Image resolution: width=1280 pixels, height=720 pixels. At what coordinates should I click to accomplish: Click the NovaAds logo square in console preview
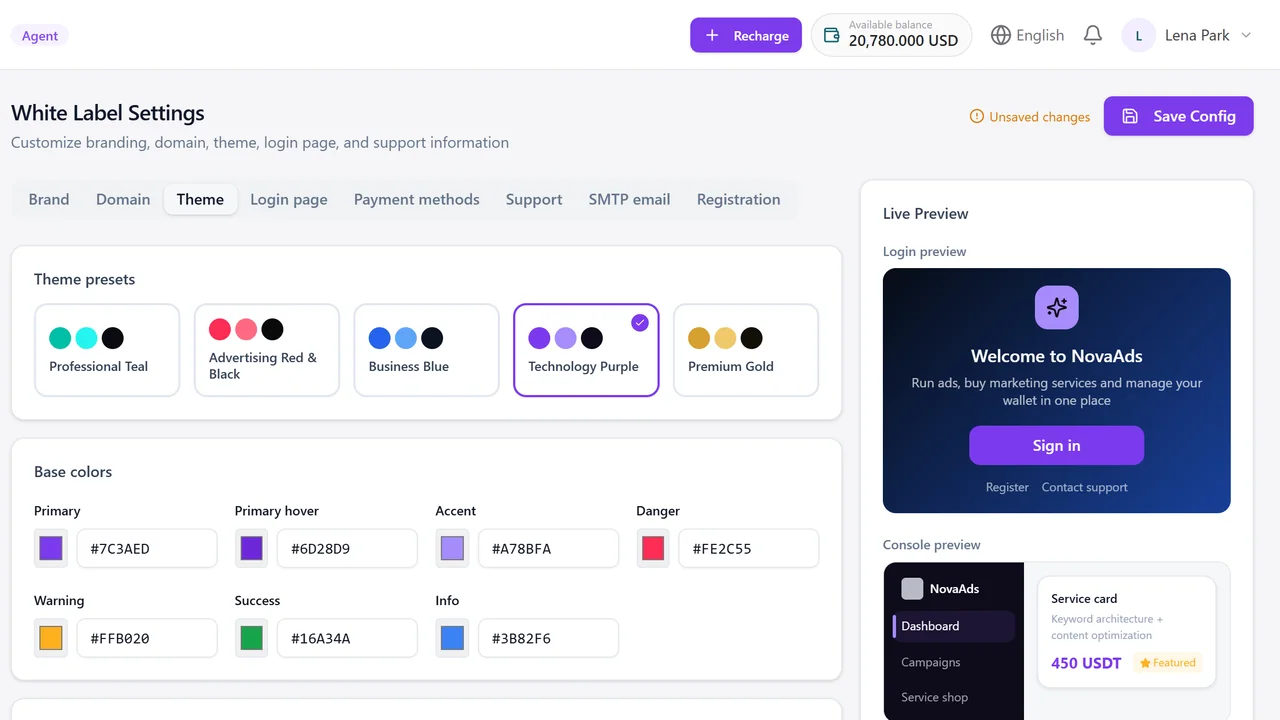pos(912,588)
